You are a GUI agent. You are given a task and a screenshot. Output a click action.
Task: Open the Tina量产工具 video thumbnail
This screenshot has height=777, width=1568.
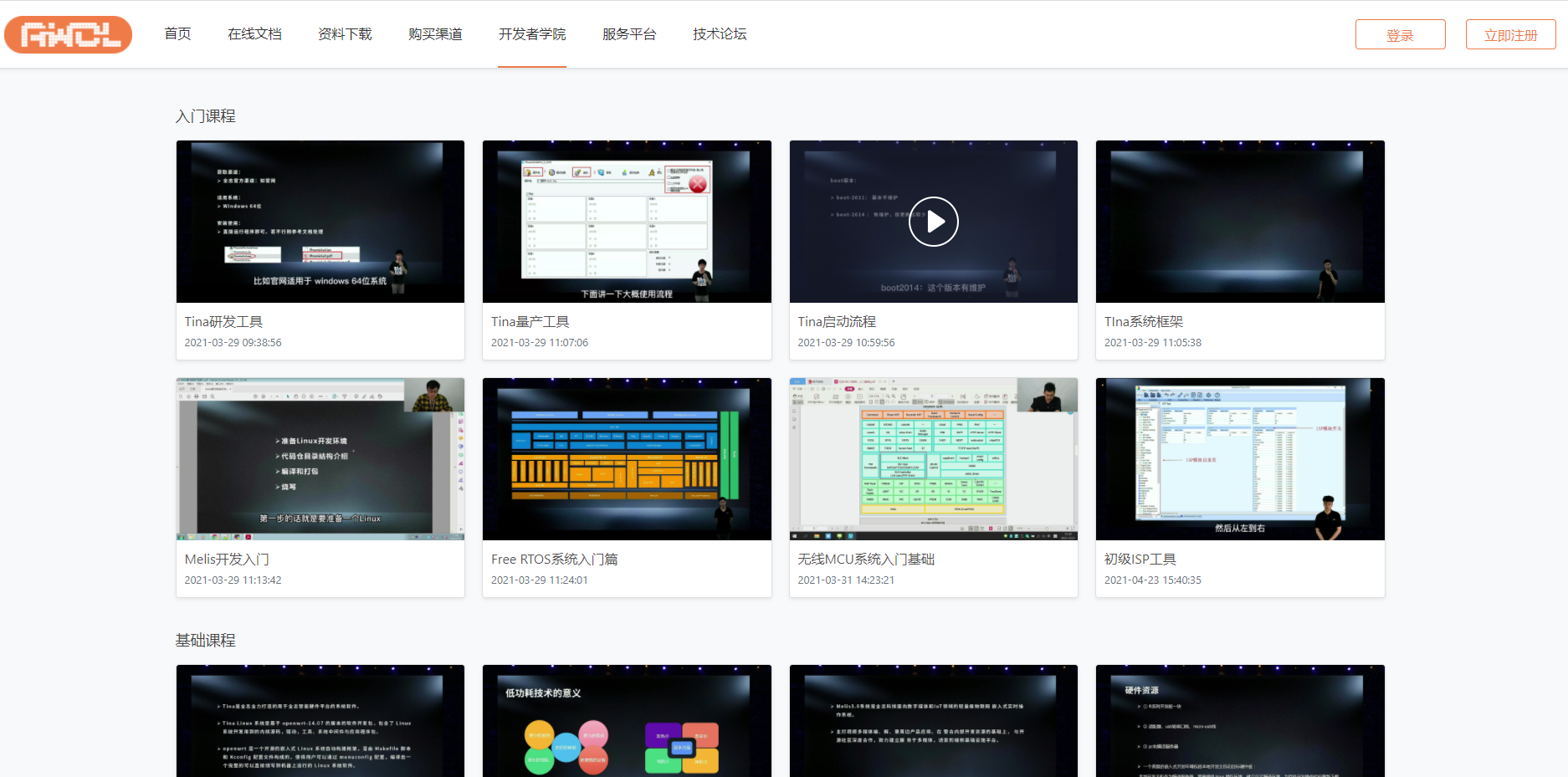(627, 222)
